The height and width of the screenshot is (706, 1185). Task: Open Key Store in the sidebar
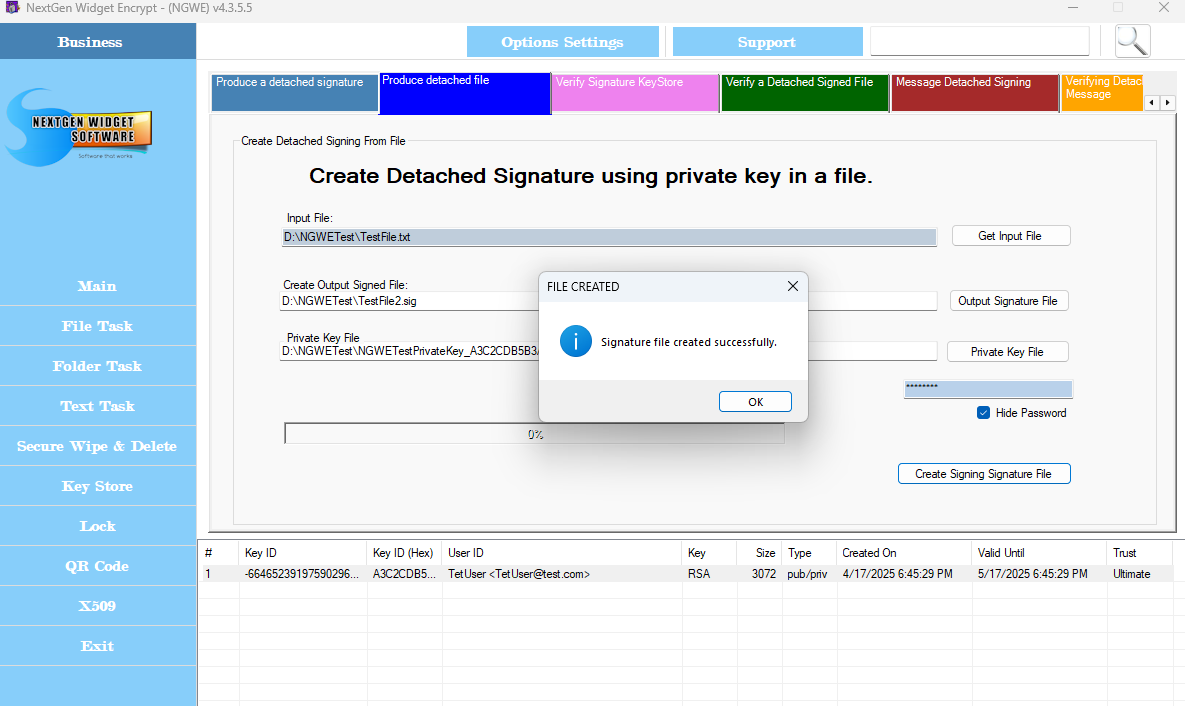97,486
